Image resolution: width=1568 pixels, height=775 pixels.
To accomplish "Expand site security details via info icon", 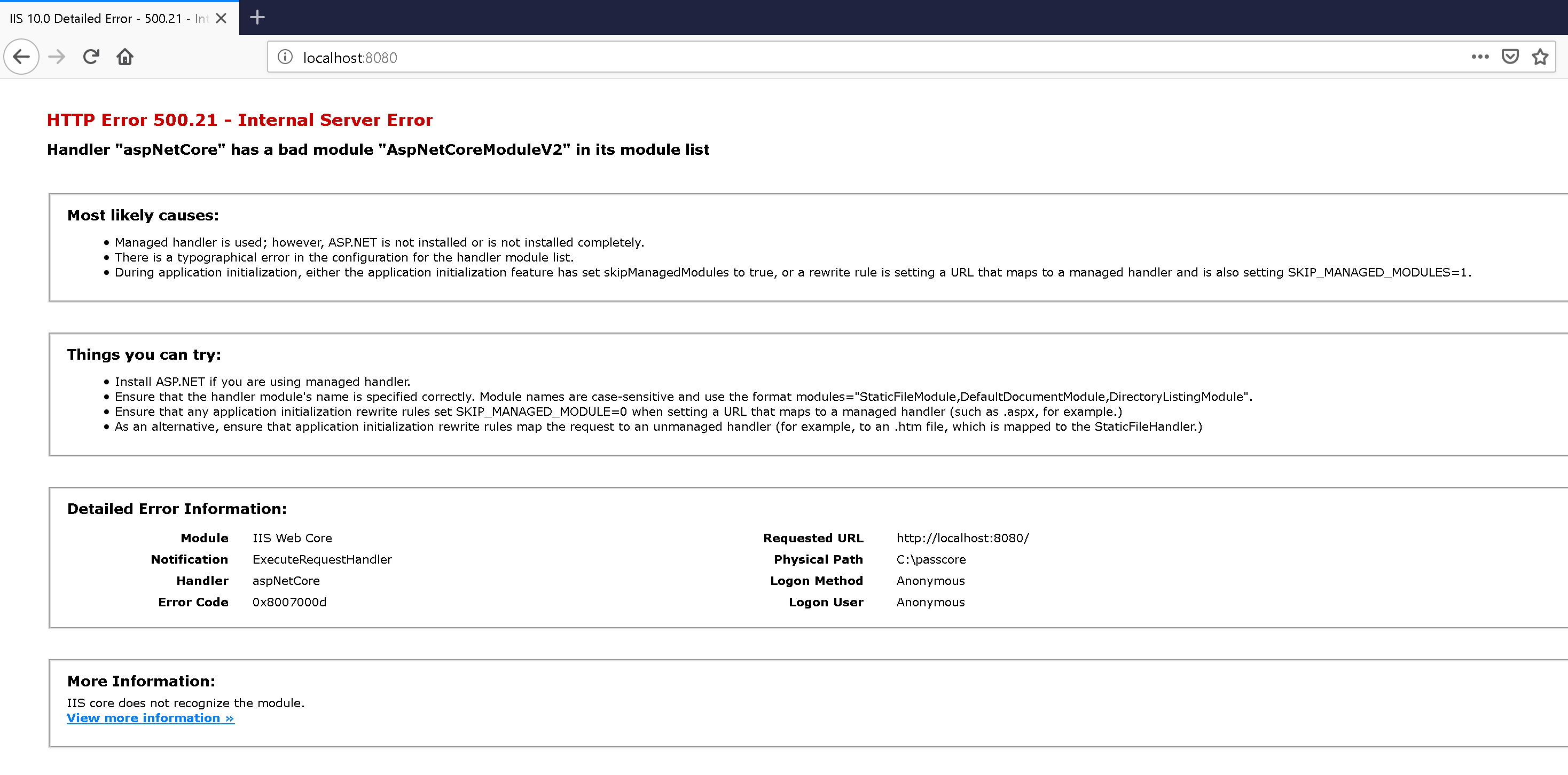I will [x=285, y=56].
